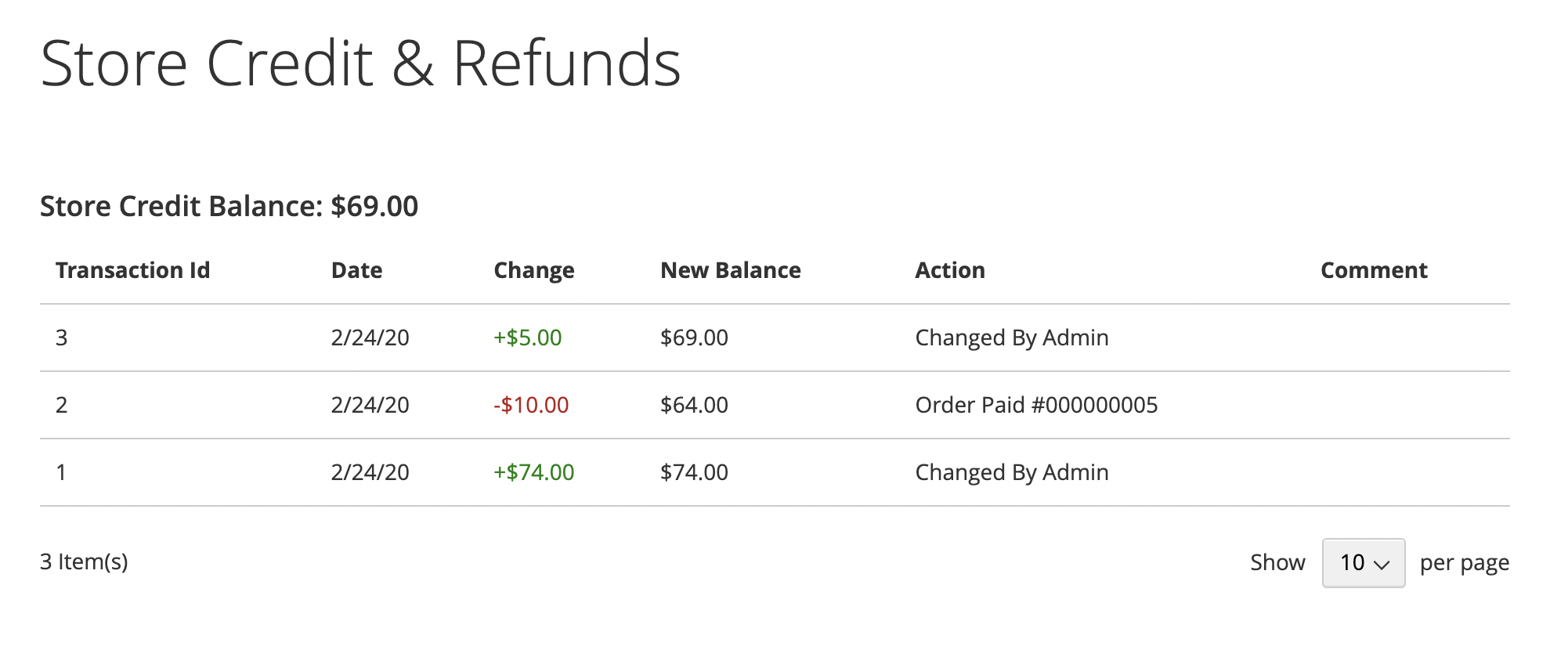Click the Action column header

950,270
